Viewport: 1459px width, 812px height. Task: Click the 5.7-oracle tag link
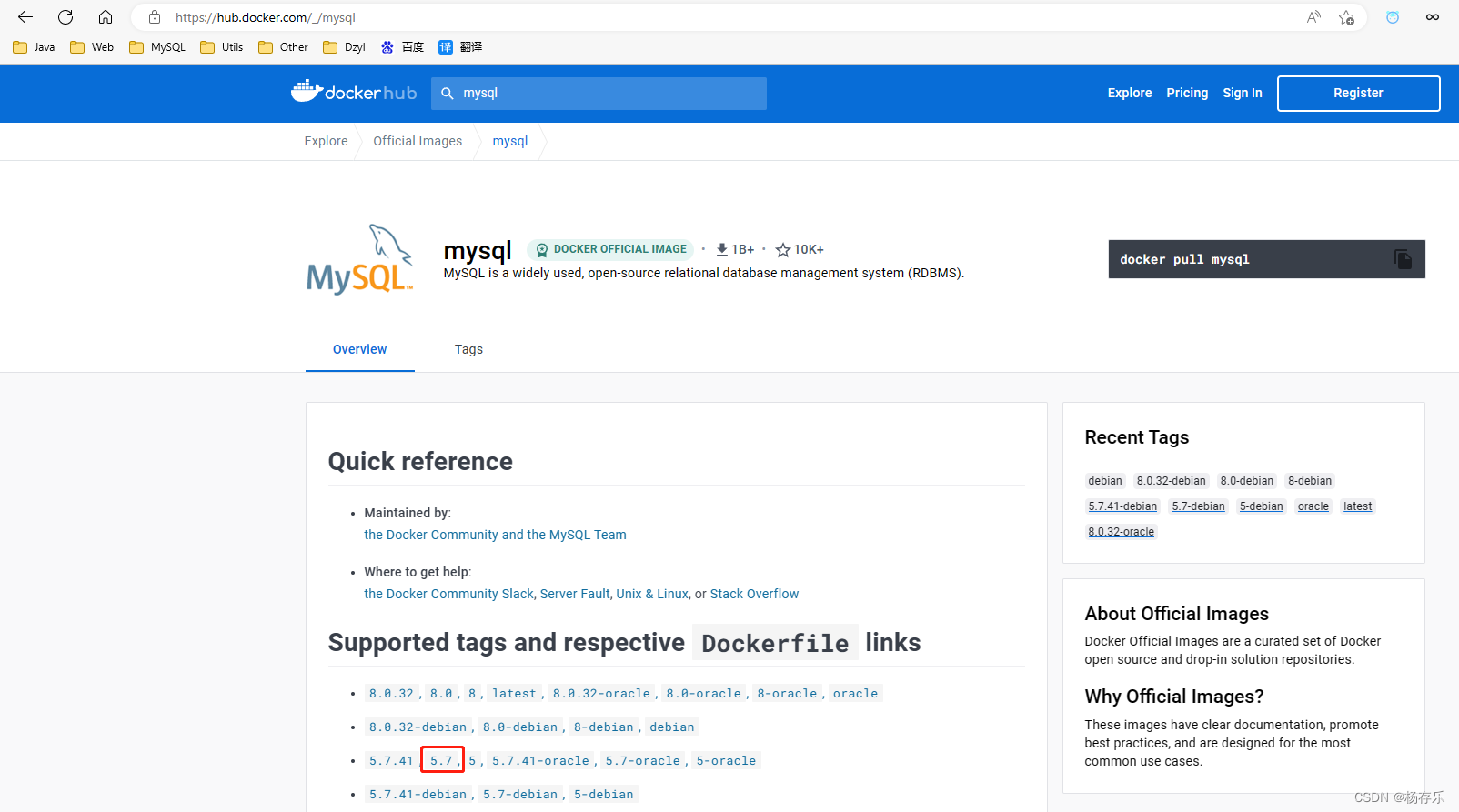pos(642,760)
